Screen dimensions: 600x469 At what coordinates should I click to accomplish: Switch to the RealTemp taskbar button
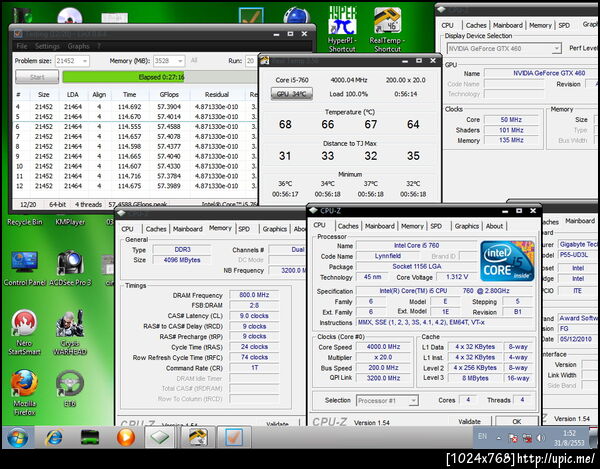coord(197,437)
